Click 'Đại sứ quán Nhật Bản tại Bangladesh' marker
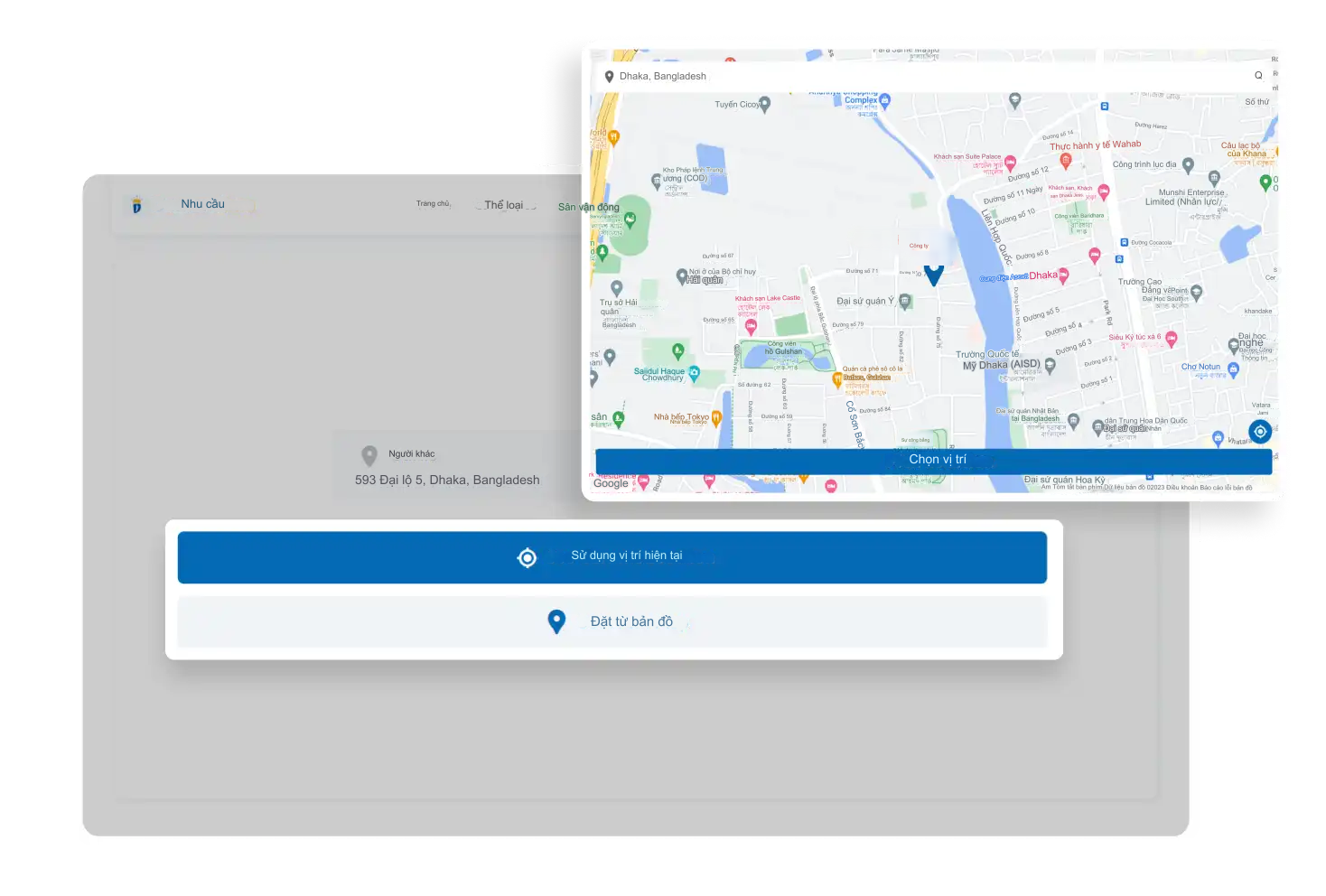The height and width of the screenshot is (896, 1326). pyautogui.click(x=1073, y=420)
